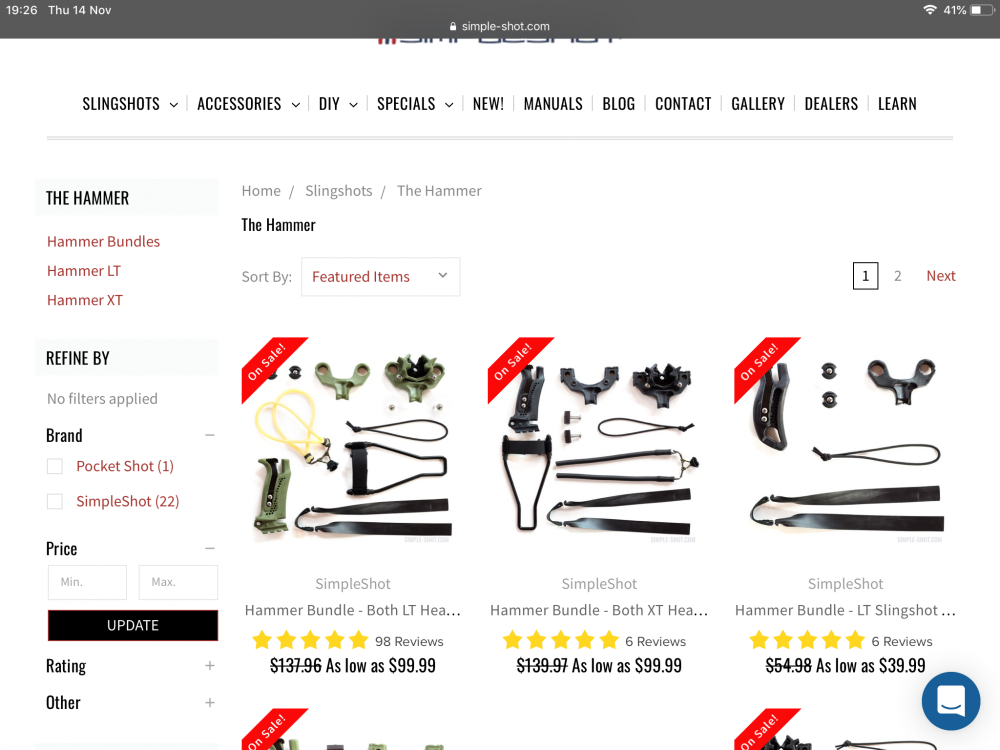Open the Sort By Featured Items dropdown
The width and height of the screenshot is (1000, 750).
[x=381, y=277]
